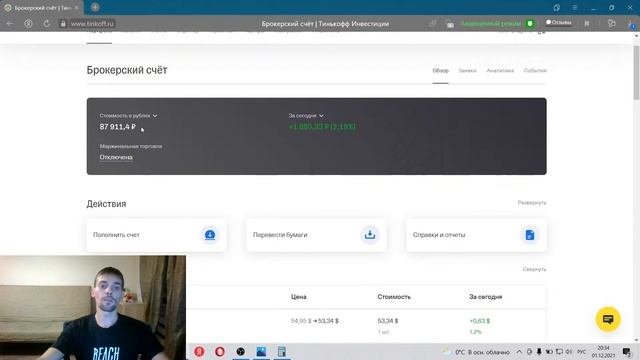This screenshot has height=360, width=640.
Task: Open the dark round app in taskbar
Action: click(x=241, y=351)
